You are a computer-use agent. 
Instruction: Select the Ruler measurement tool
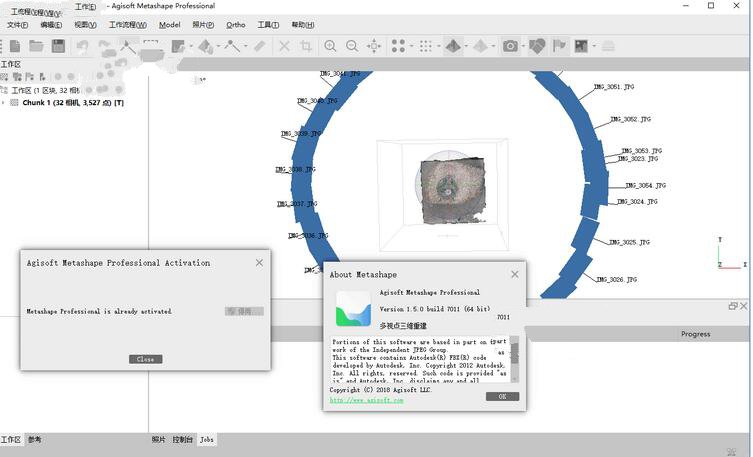(259, 46)
